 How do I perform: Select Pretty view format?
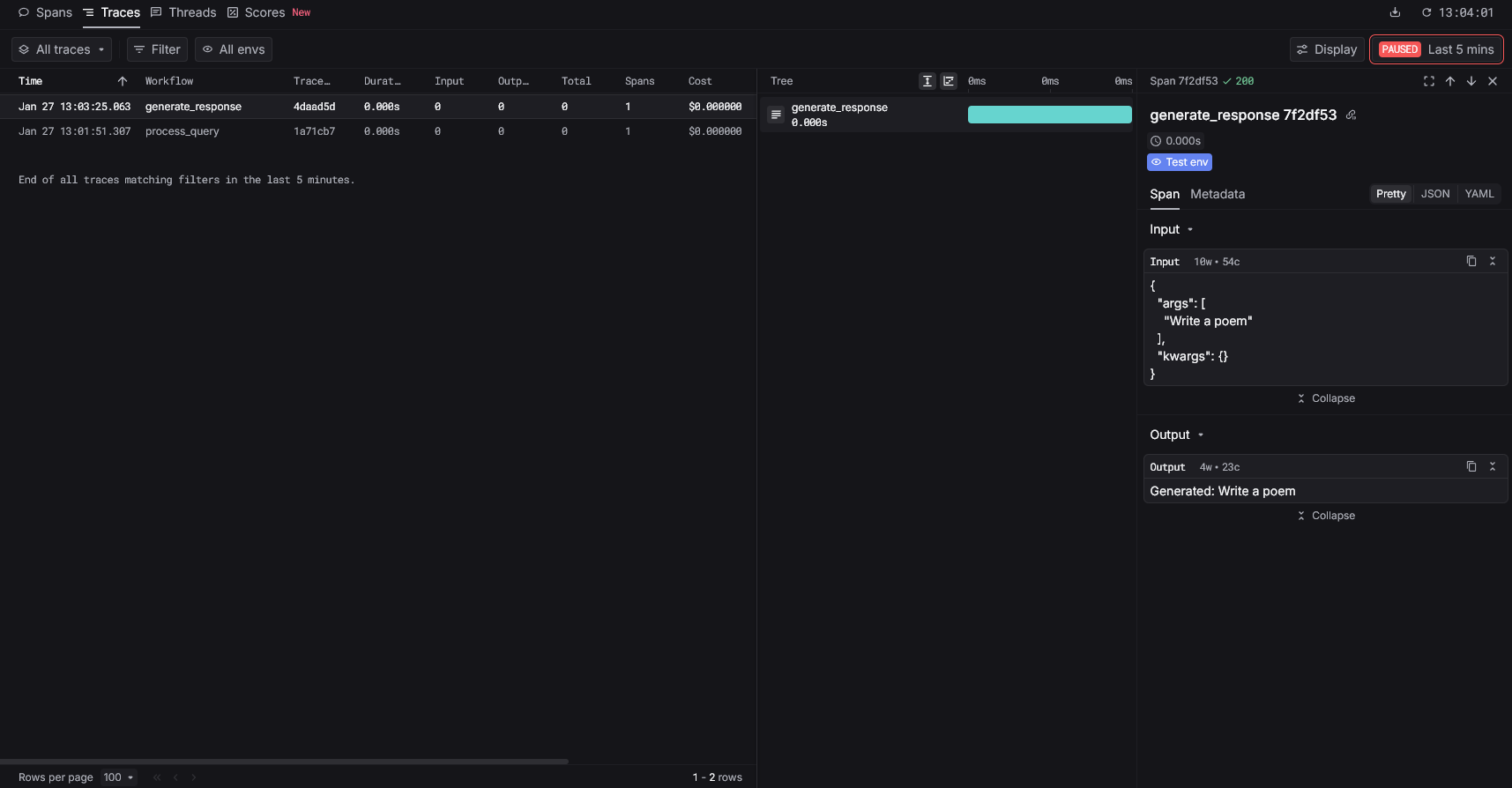click(1390, 194)
